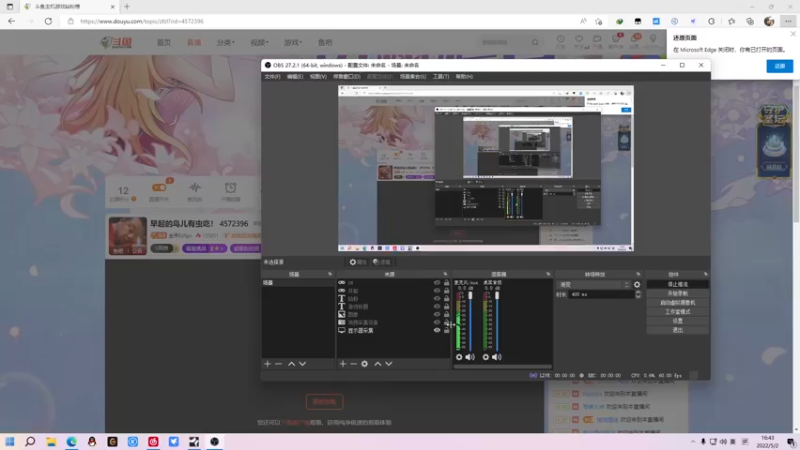The image size is (800, 450).
Task: Open the 工具(T) menu in OBS
Action: tap(441, 77)
